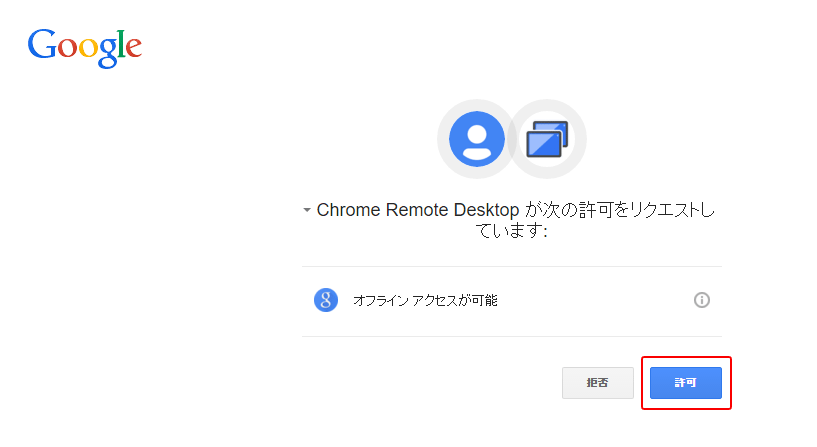
Task: Click the red letter e in Google logo
Action: tap(133, 48)
